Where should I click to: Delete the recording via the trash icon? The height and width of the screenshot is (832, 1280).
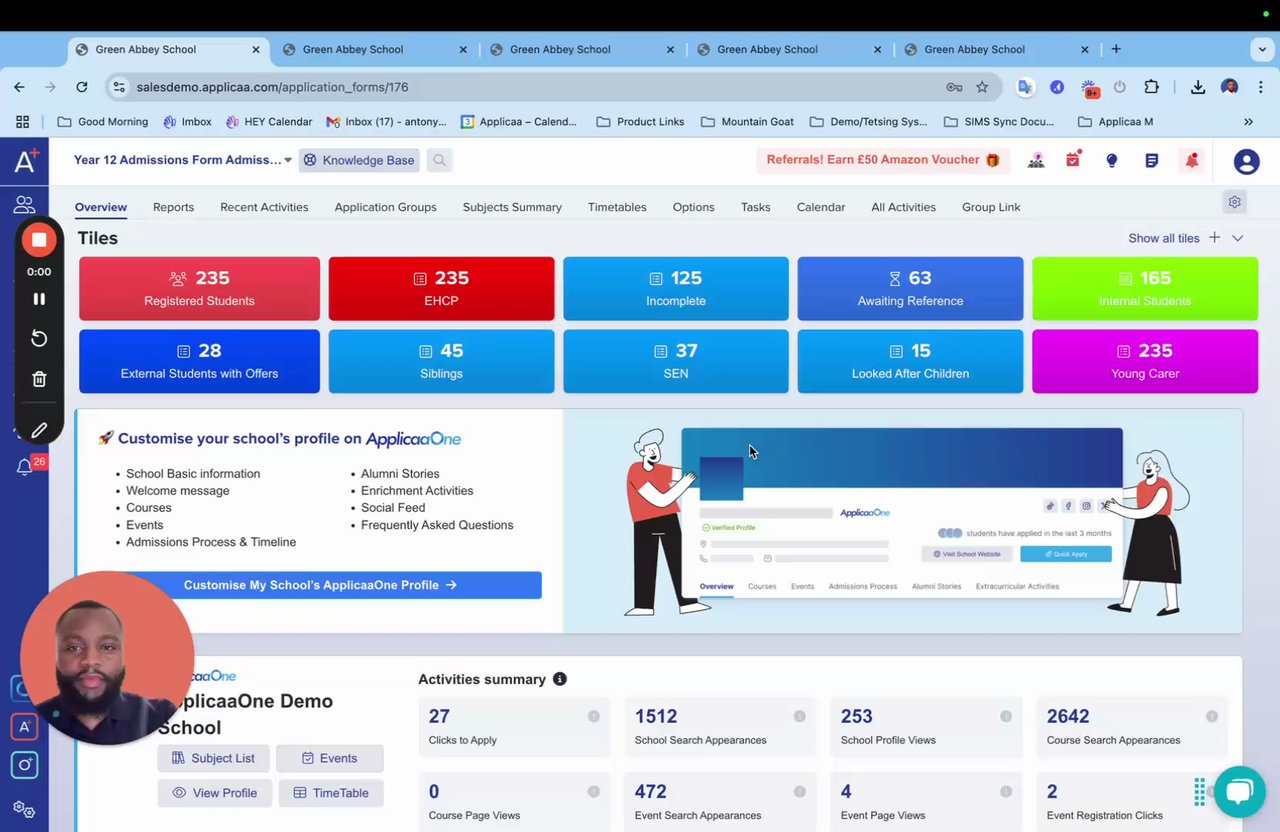pyautogui.click(x=39, y=379)
